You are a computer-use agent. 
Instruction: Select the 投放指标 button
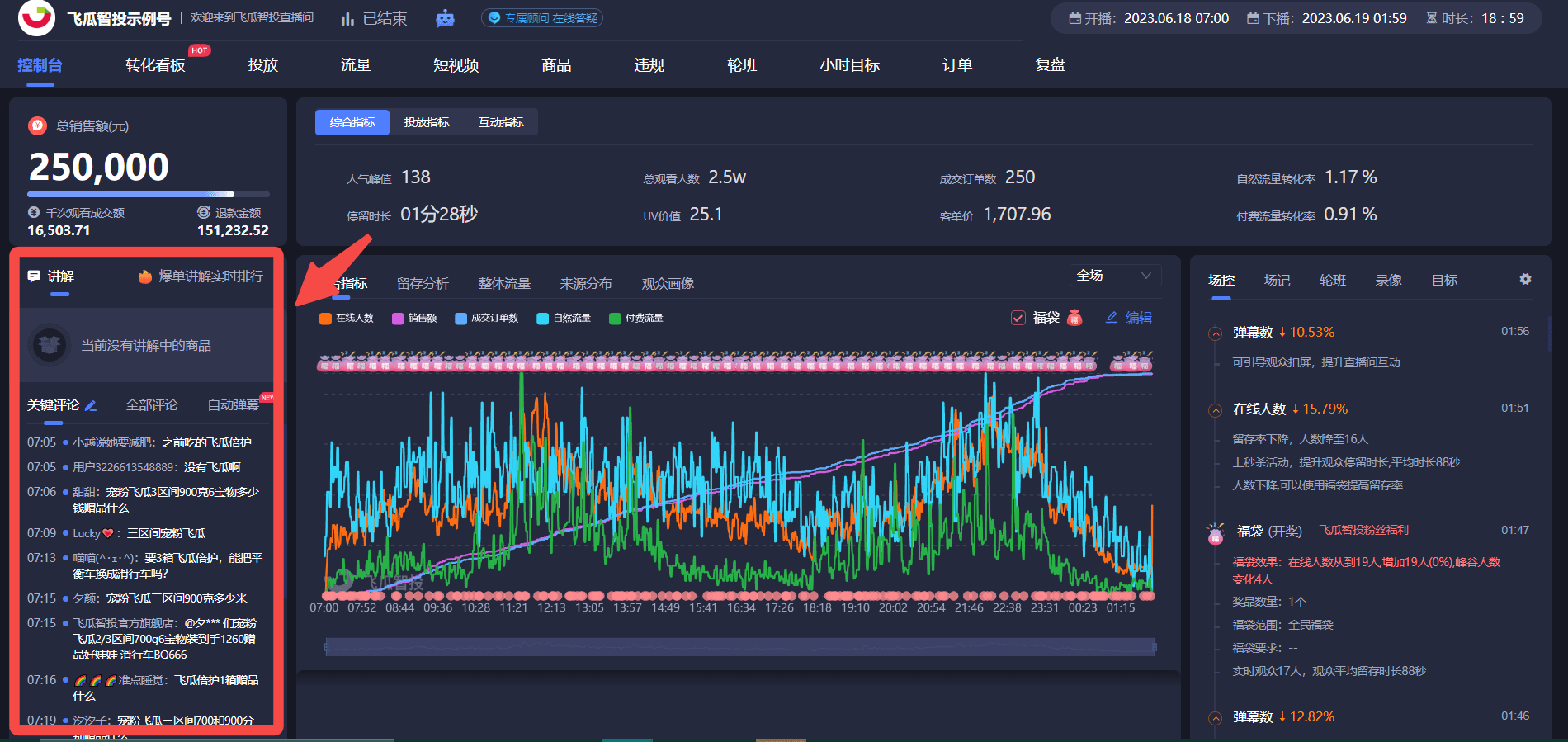[427, 122]
